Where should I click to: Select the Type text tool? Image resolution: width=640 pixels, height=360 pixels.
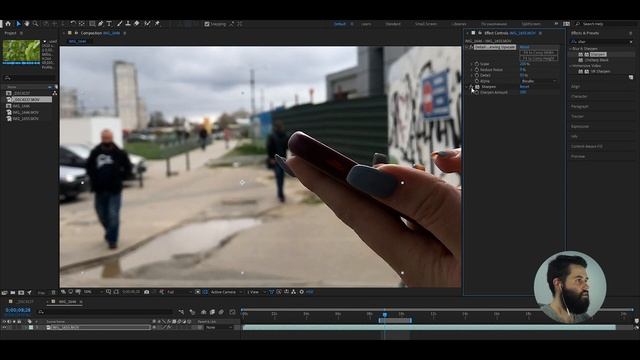point(109,24)
